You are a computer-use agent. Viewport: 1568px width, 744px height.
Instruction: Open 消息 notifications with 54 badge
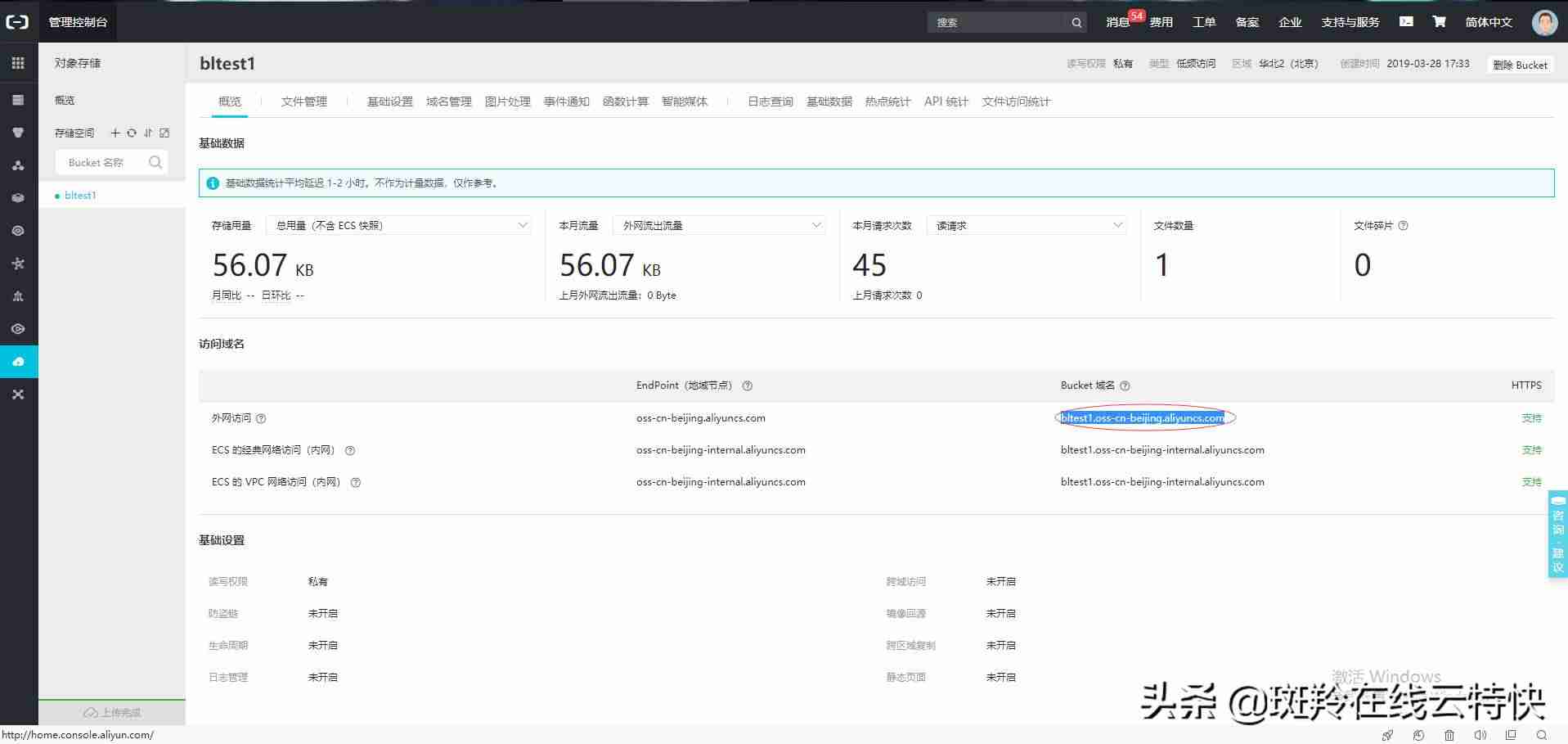[1118, 22]
